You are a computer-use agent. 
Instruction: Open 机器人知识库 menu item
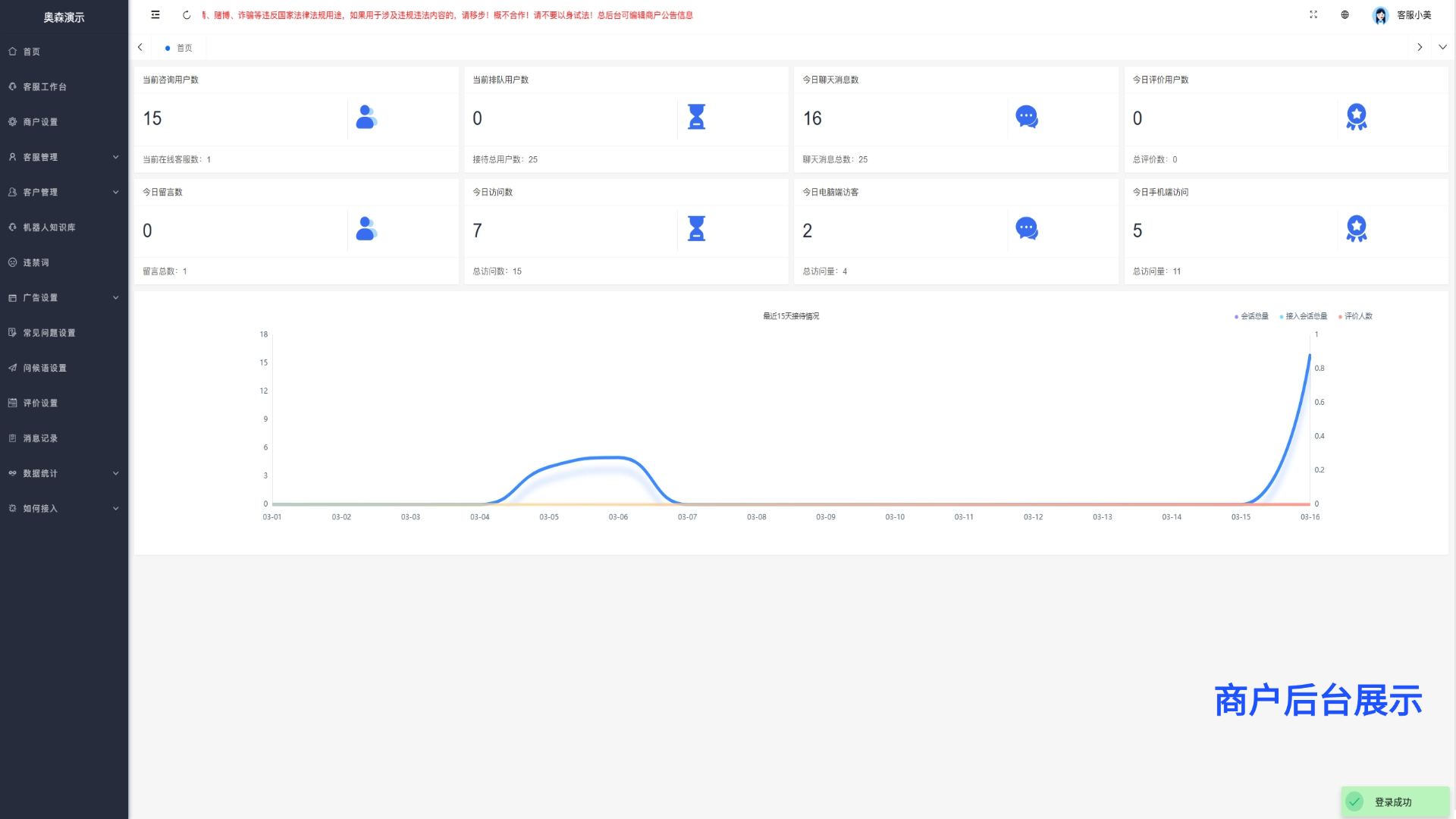[49, 227]
